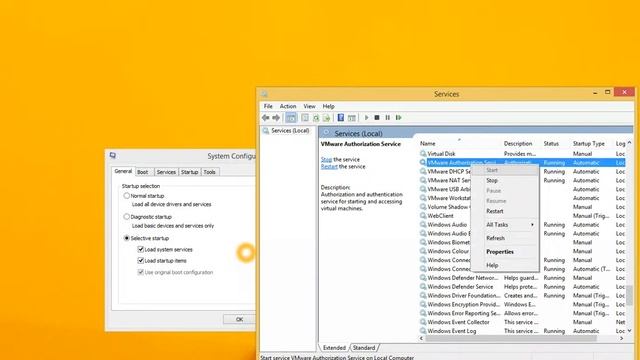
Task: Click the Stop the service link
Action: [x=326, y=160]
